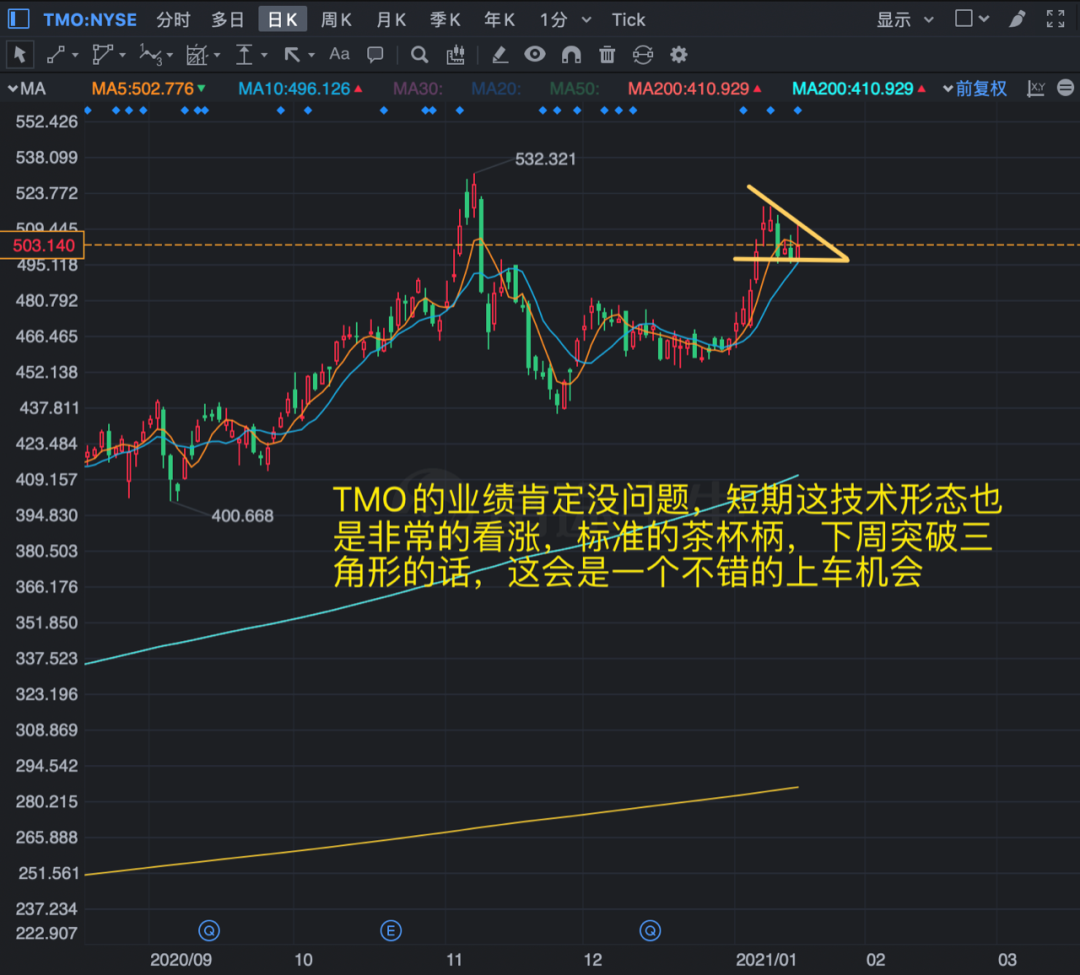Select the arrow marker tool
This screenshot has width=1080, height=975.
[x=292, y=54]
